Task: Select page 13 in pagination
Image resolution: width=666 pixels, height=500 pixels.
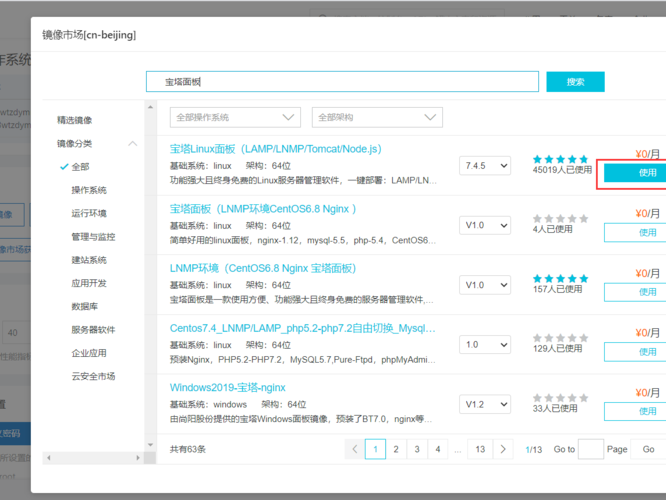Action: tap(480, 449)
